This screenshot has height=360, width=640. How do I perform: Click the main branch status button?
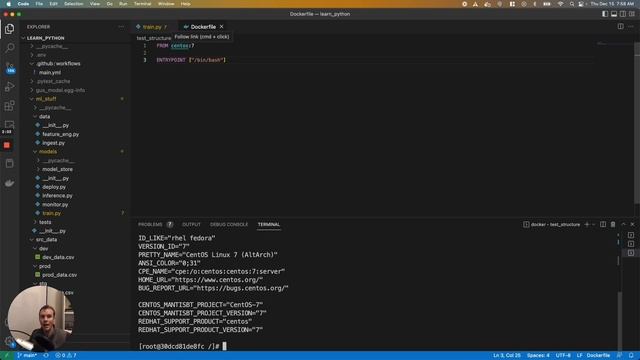27,356
